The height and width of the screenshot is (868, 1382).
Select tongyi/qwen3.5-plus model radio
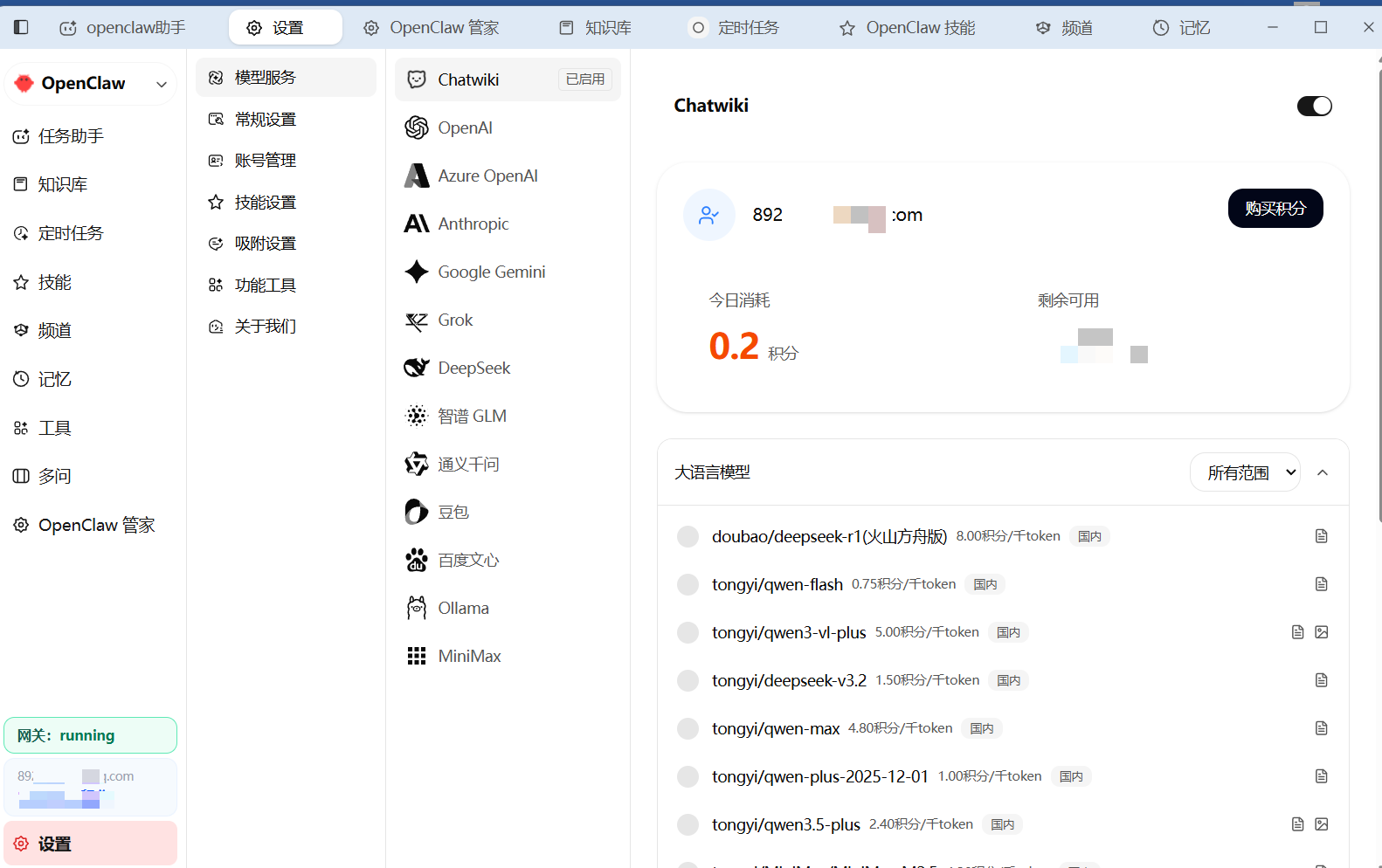pos(688,824)
